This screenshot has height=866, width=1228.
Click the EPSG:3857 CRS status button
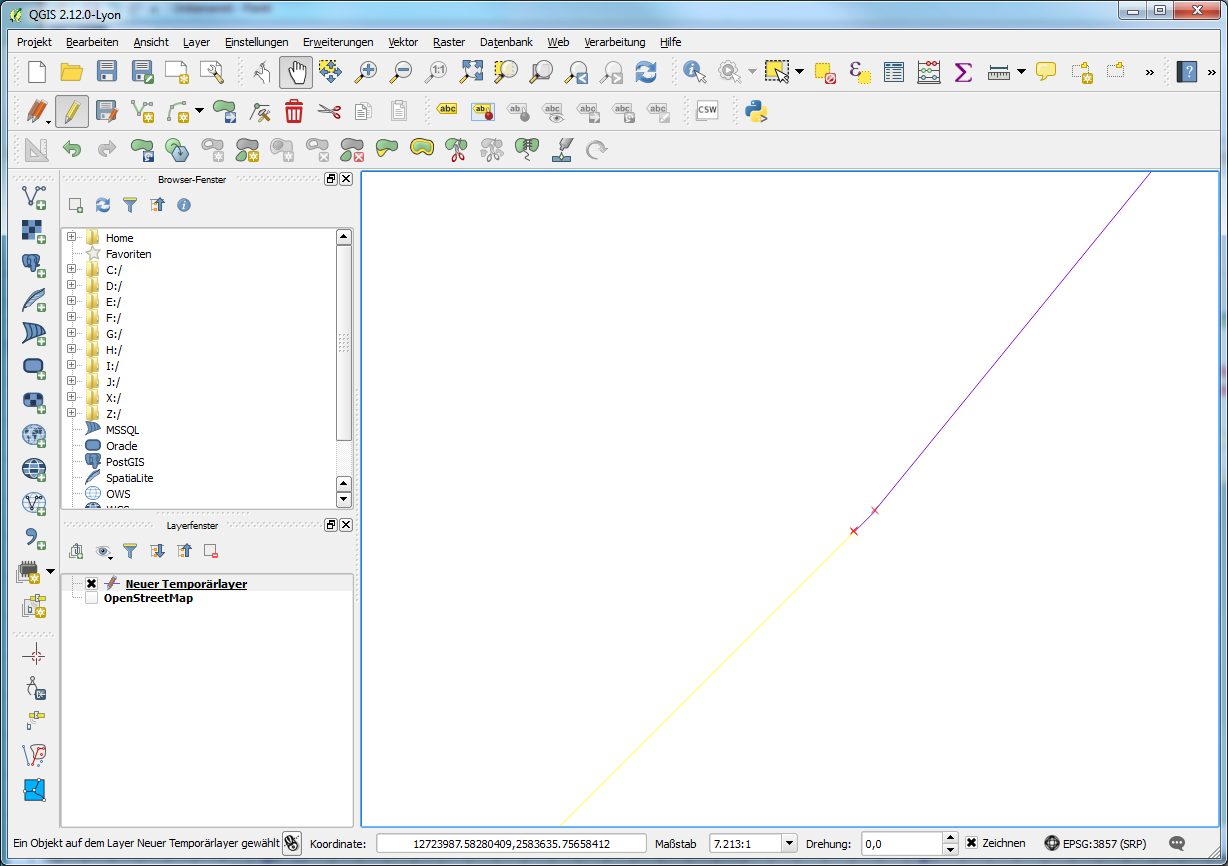coord(1093,843)
